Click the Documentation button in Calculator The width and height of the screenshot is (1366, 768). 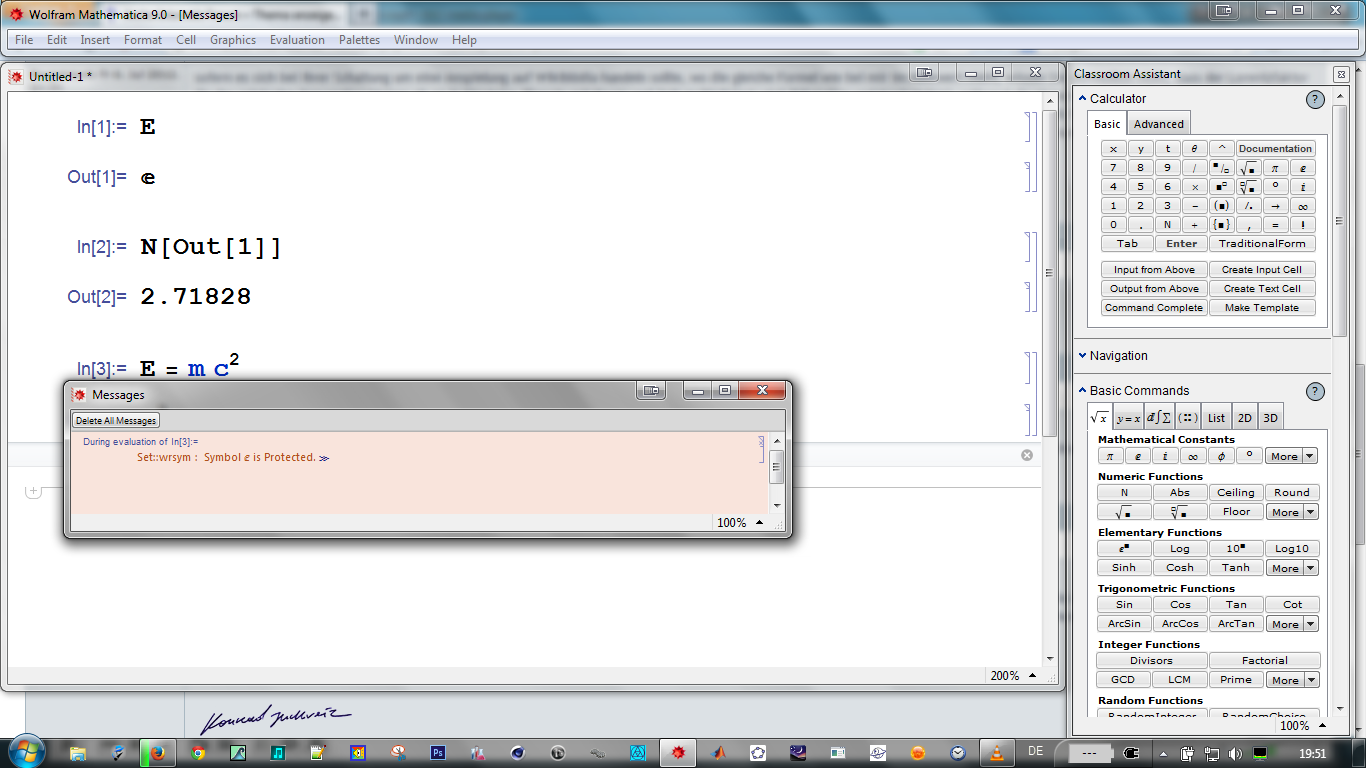point(1276,149)
